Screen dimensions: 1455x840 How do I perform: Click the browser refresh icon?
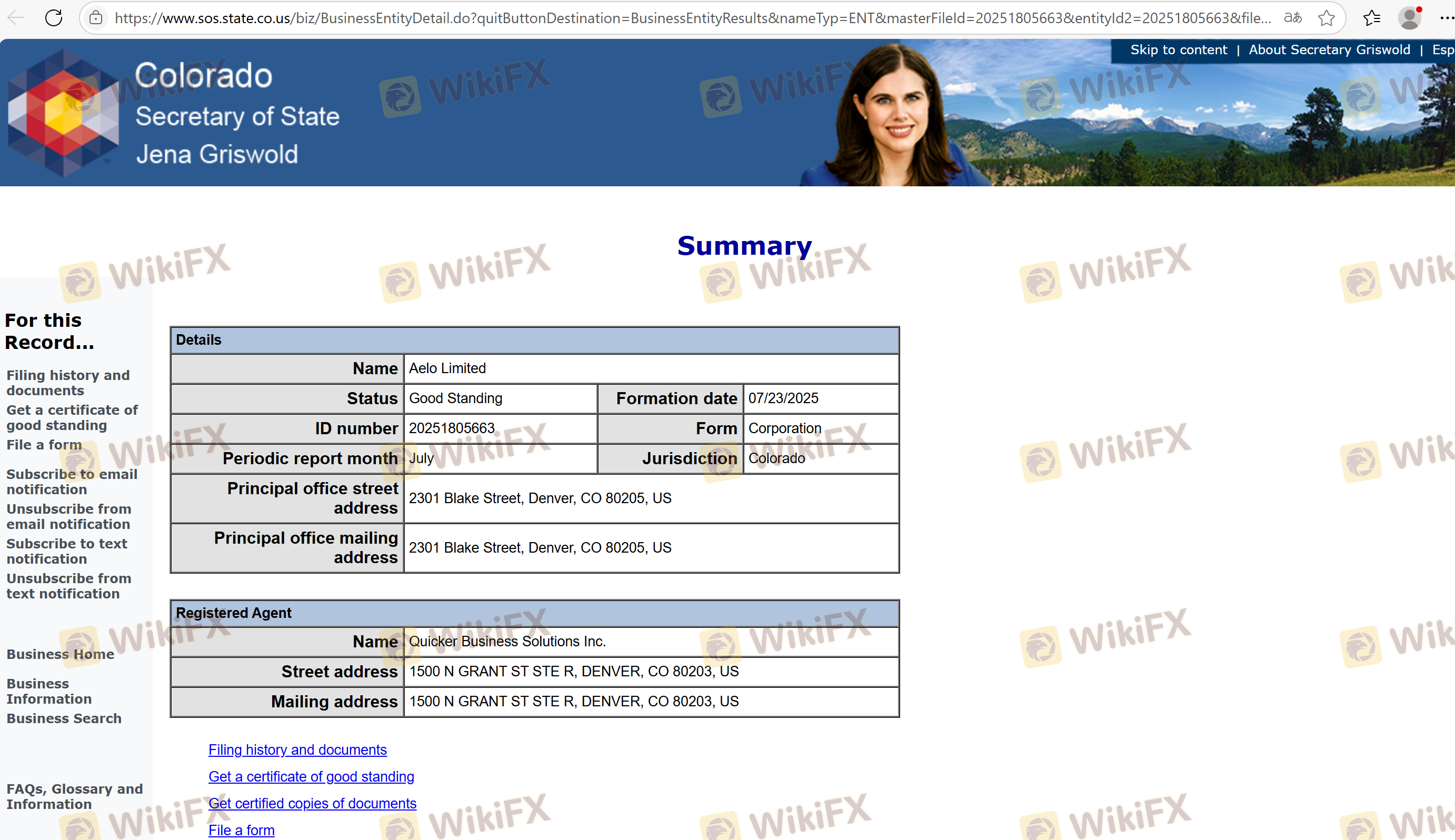(x=54, y=18)
